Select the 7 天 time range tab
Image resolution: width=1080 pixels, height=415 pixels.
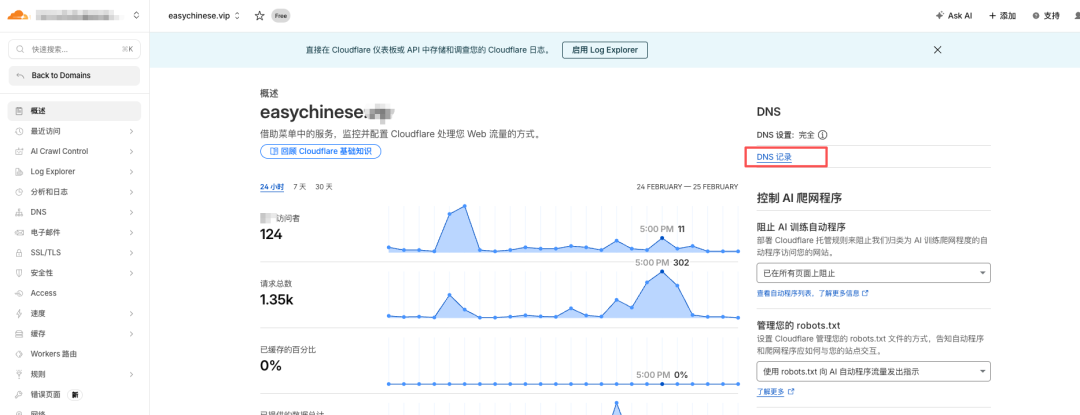click(300, 187)
